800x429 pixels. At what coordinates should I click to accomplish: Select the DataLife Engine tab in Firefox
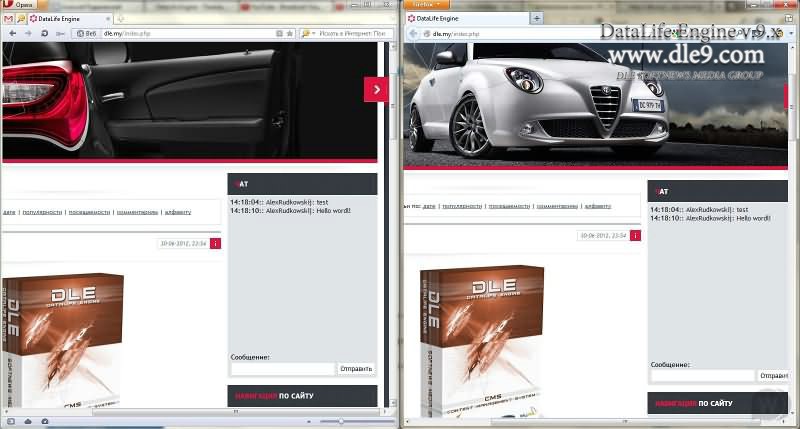pos(465,18)
